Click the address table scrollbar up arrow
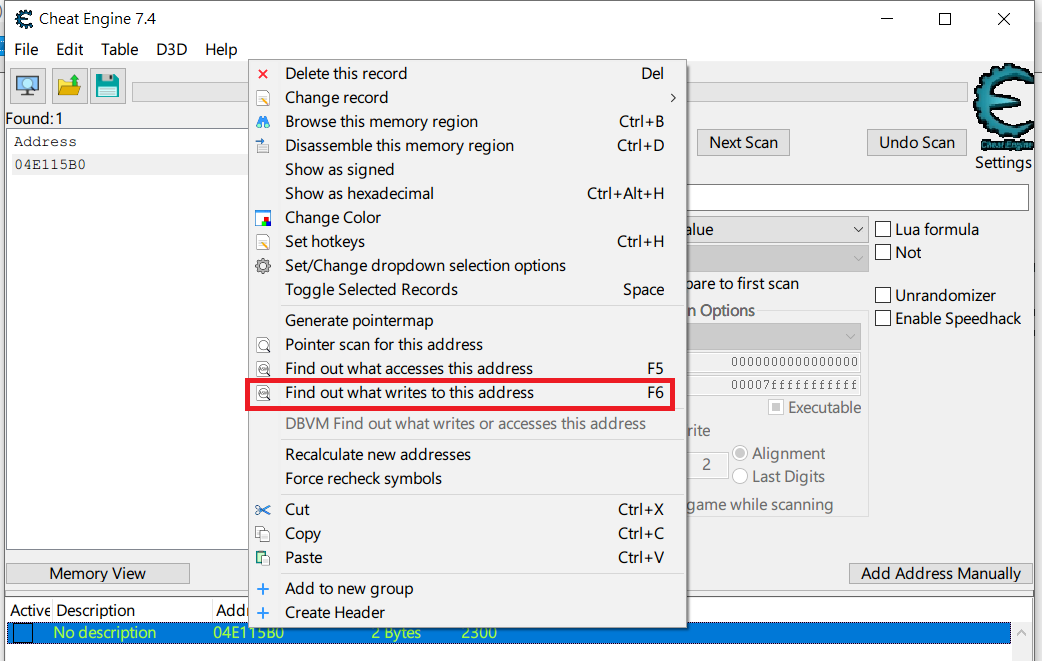 [1021, 632]
